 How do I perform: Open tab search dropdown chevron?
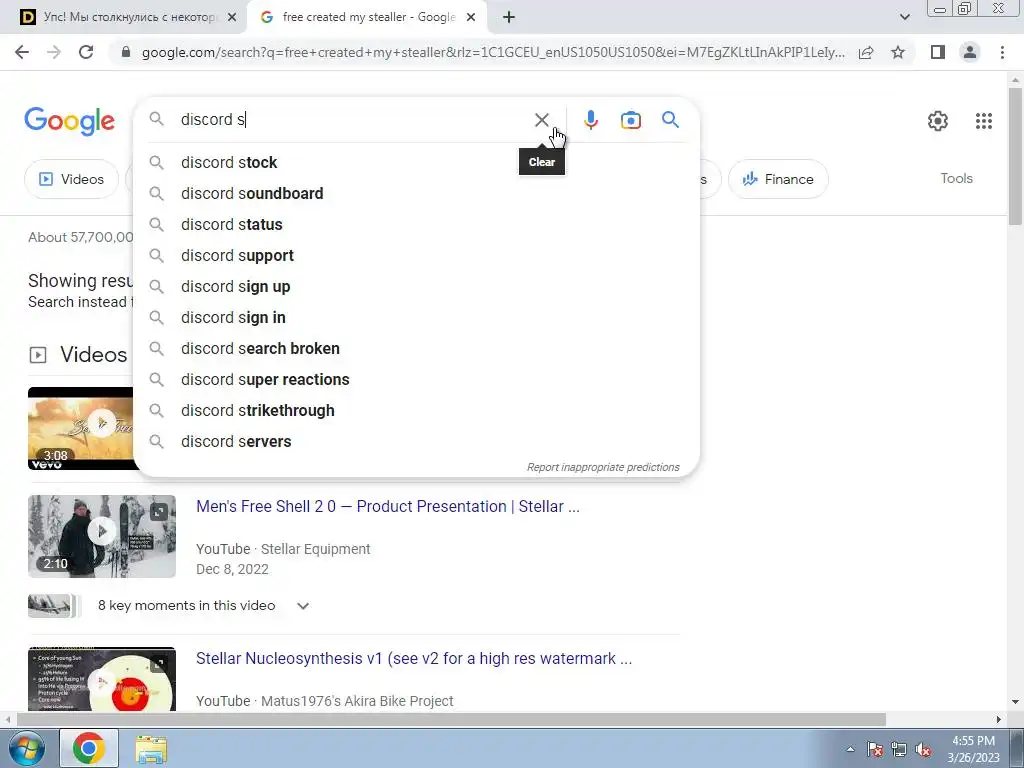coord(904,17)
